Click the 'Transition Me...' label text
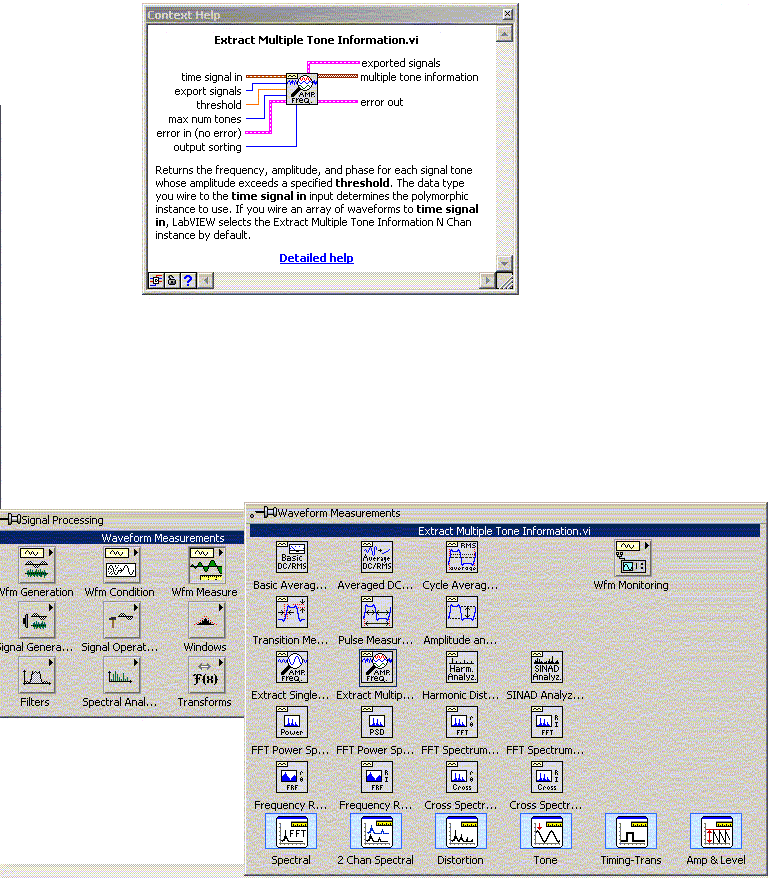This screenshot has height=878, width=768. (x=290, y=640)
